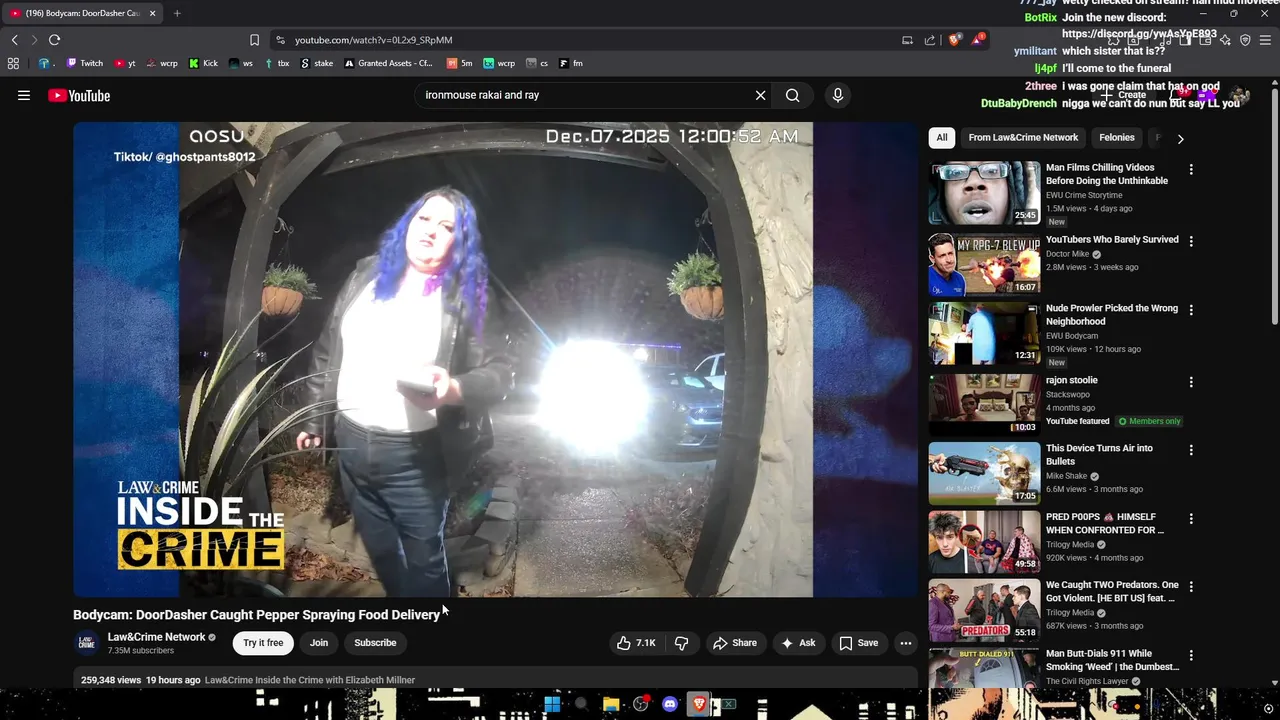This screenshot has width=1280, height=720.
Task: Open Law&Crime Network channel name link
Action: [x=156, y=637]
